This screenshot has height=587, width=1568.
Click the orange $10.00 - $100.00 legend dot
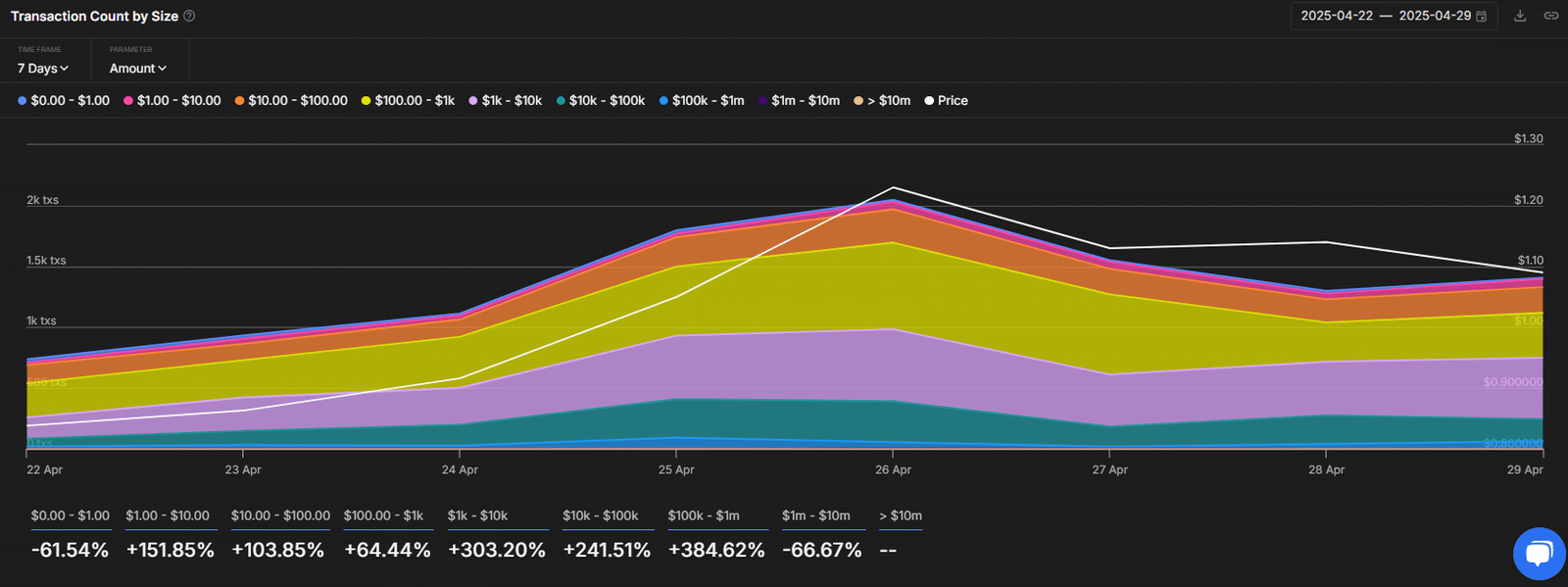(x=239, y=101)
